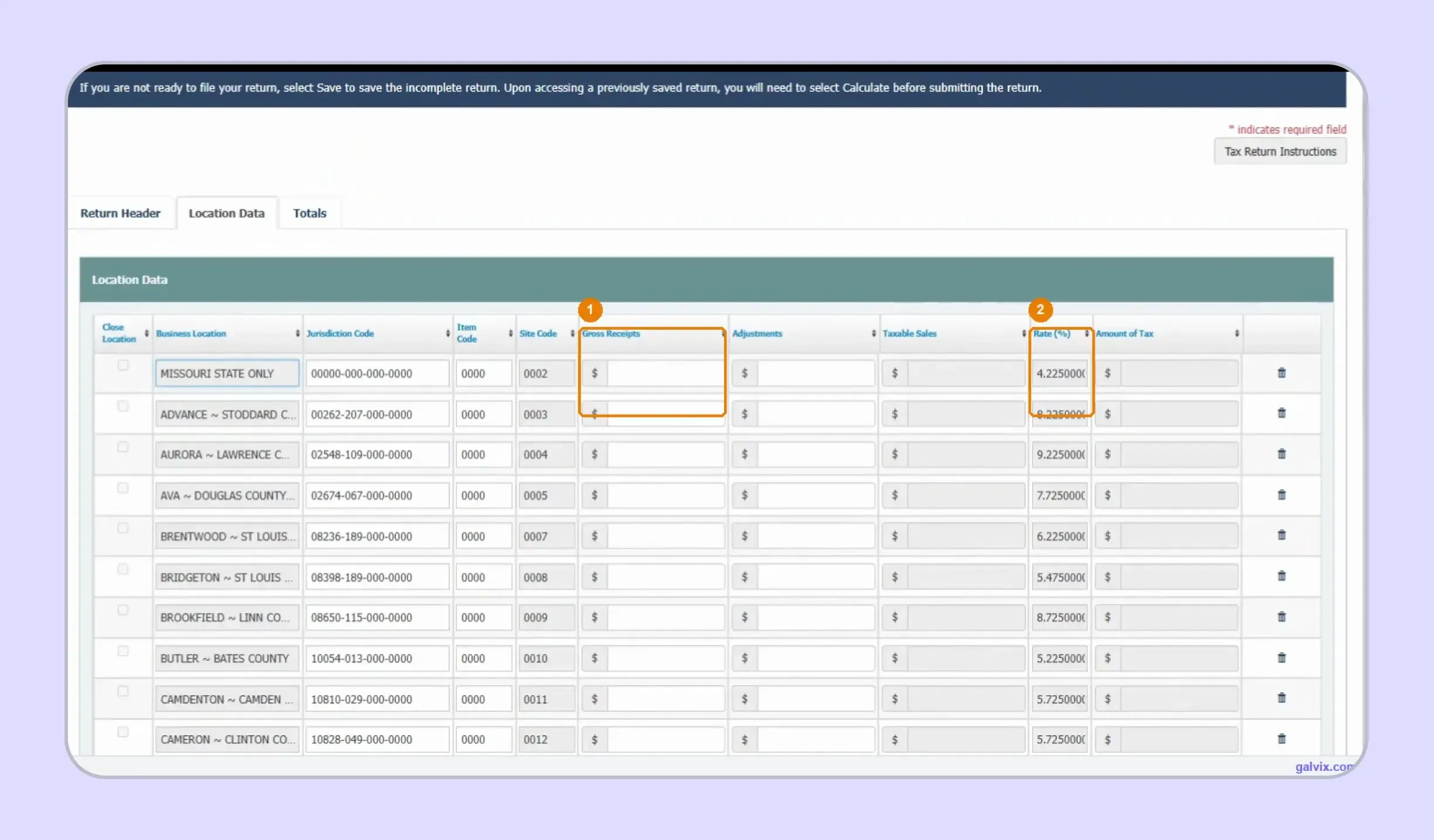Check Close Location for MISSOURI STATE ONLY

(122, 366)
